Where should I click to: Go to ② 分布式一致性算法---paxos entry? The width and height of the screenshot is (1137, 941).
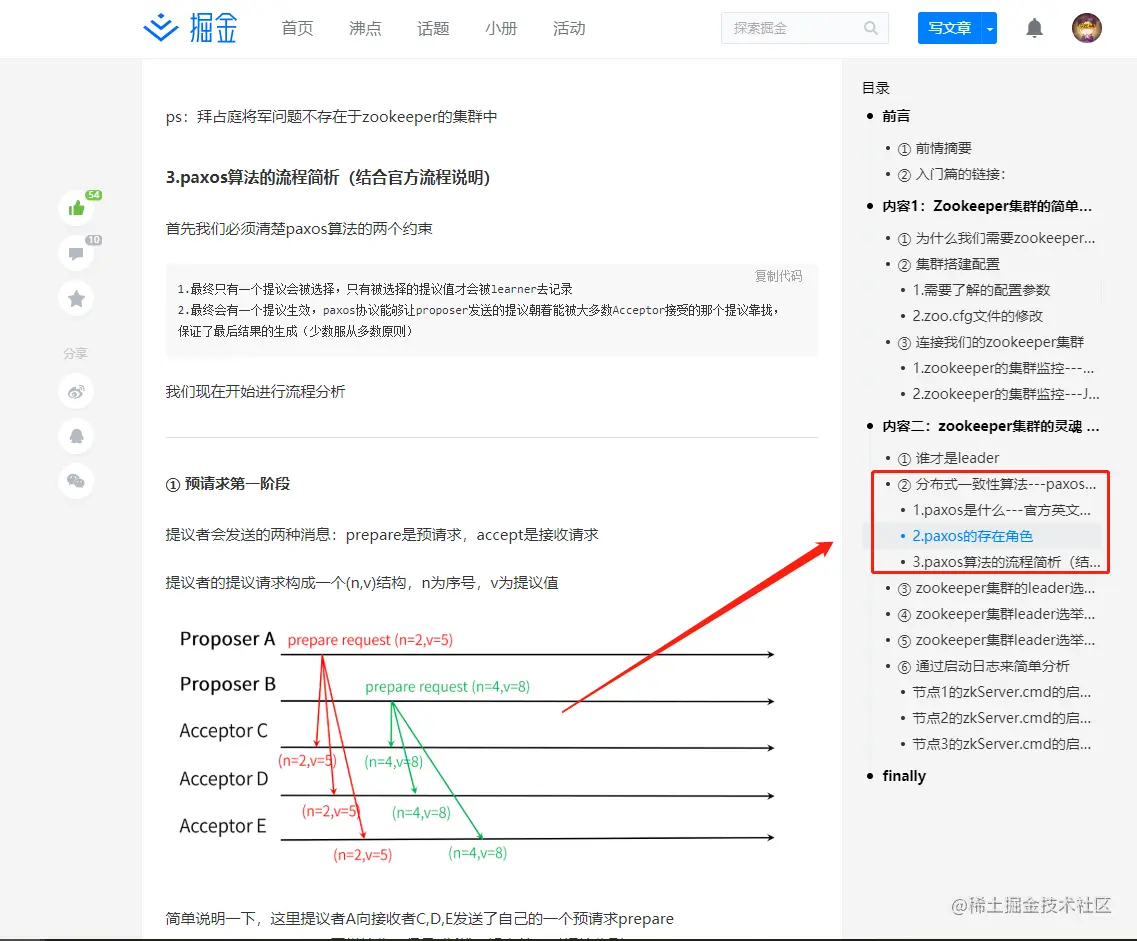[996, 484]
